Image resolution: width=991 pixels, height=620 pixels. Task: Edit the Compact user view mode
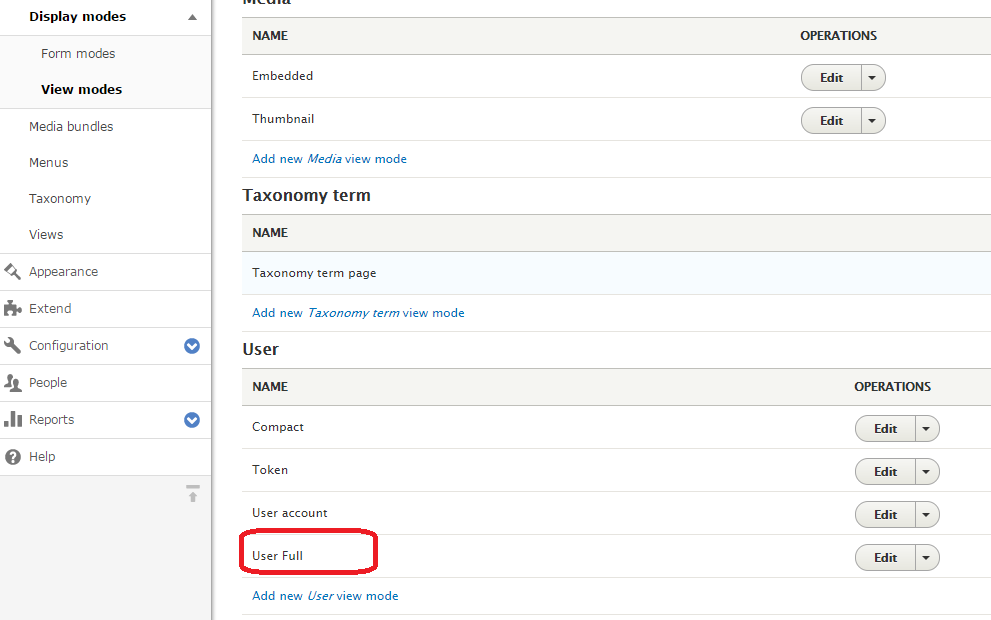pyautogui.click(x=885, y=429)
